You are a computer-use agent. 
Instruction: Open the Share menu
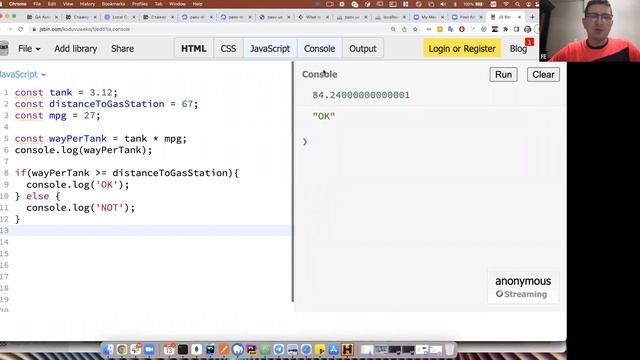(122, 49)
